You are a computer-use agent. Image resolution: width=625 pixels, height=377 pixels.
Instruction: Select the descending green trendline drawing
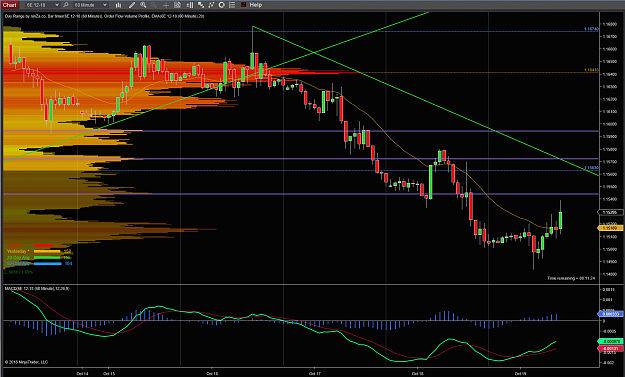point(425,101)
